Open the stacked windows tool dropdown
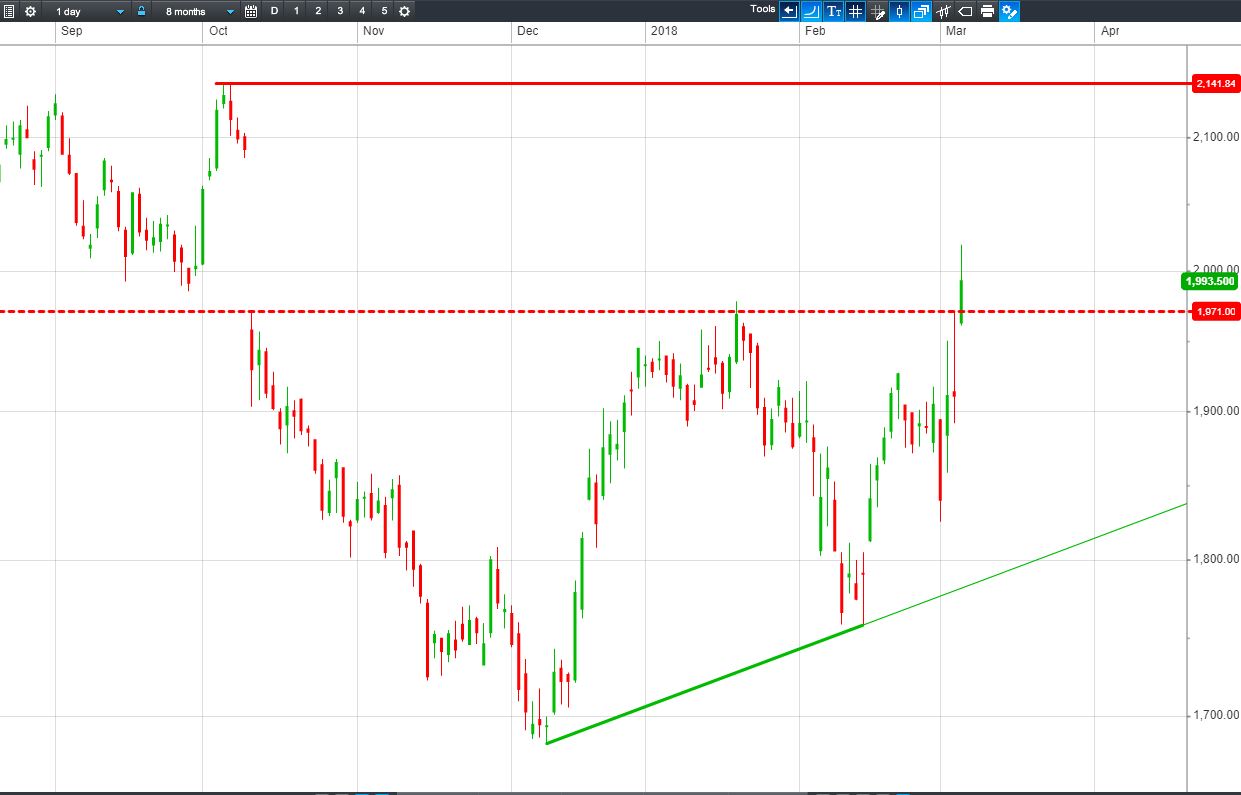The width and height of the screenshot is (1241, 795). (x=921, y=11)
